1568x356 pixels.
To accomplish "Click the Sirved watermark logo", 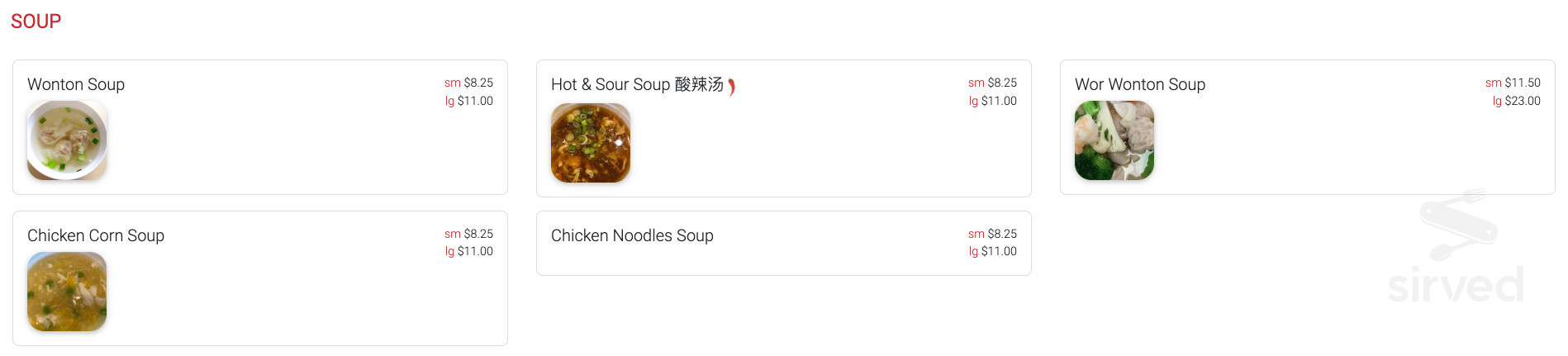I will click(1456, 248).
